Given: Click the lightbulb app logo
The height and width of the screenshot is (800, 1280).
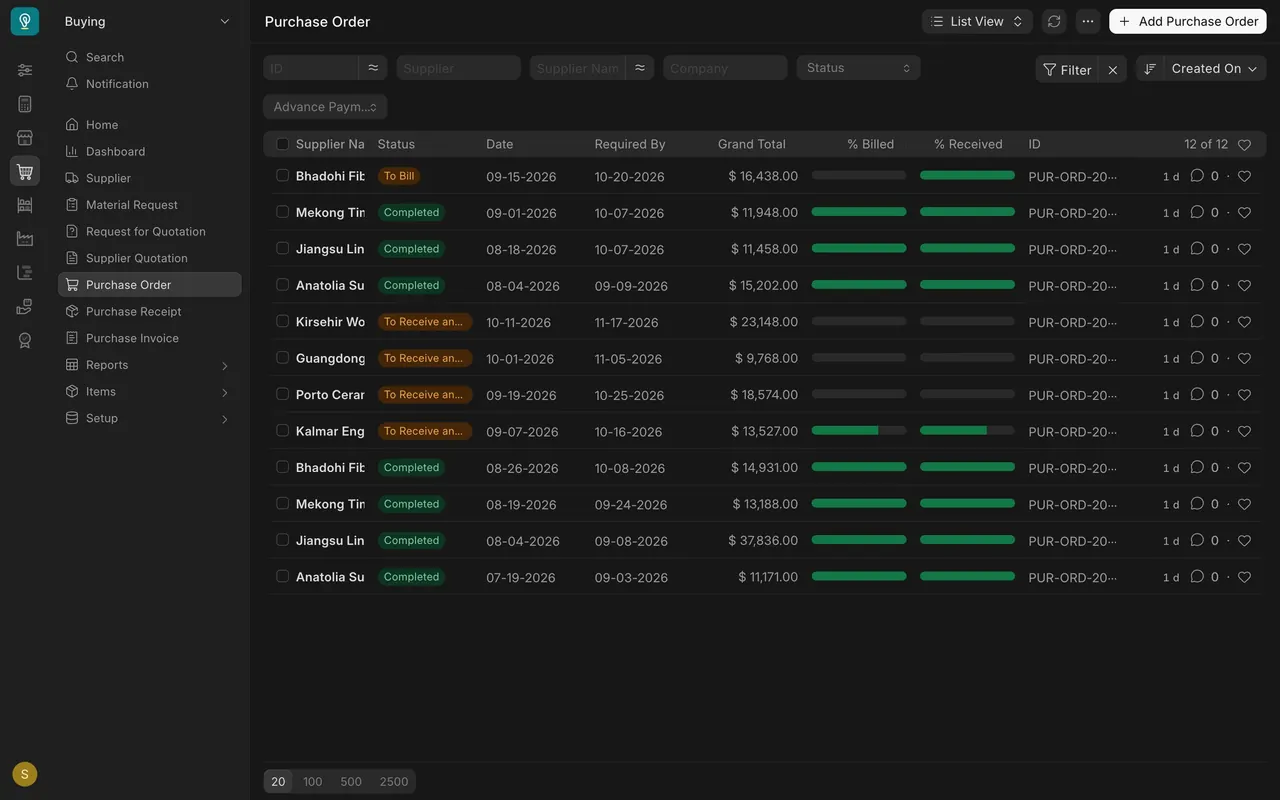Looking at the screenshot, I should point(25,21).
